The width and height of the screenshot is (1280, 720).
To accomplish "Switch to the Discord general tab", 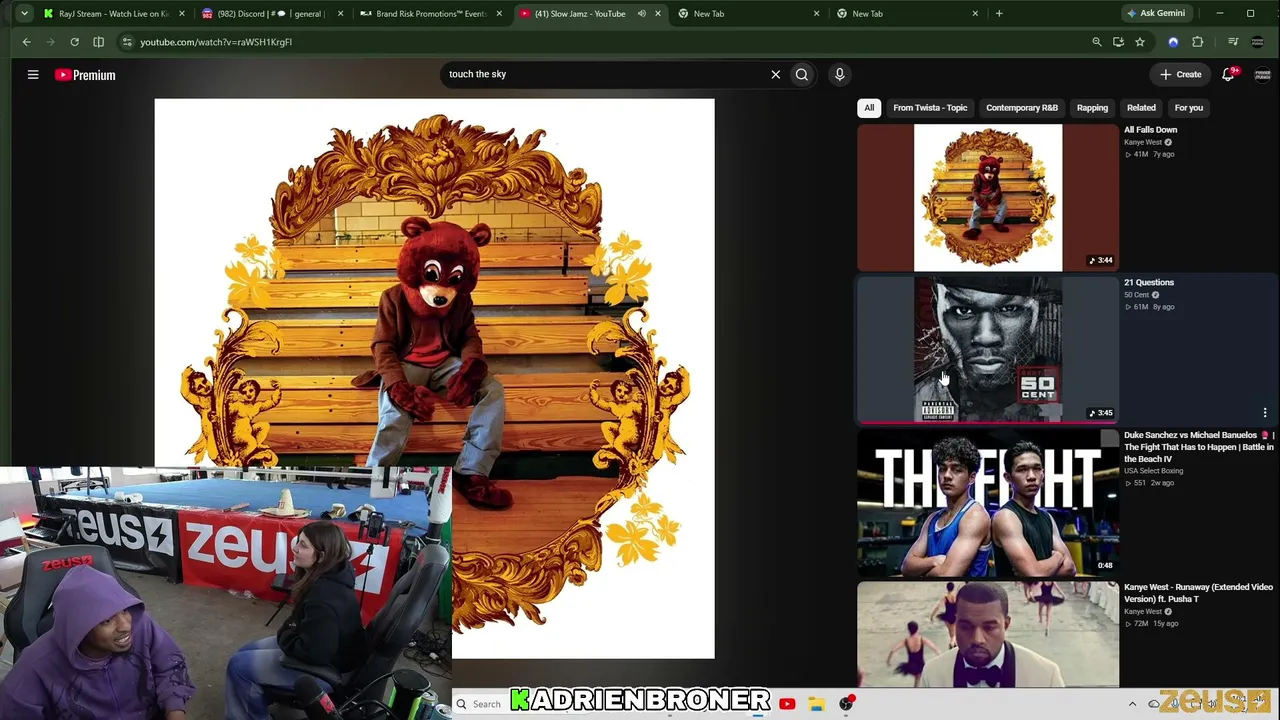I will (x=273, y=14).
